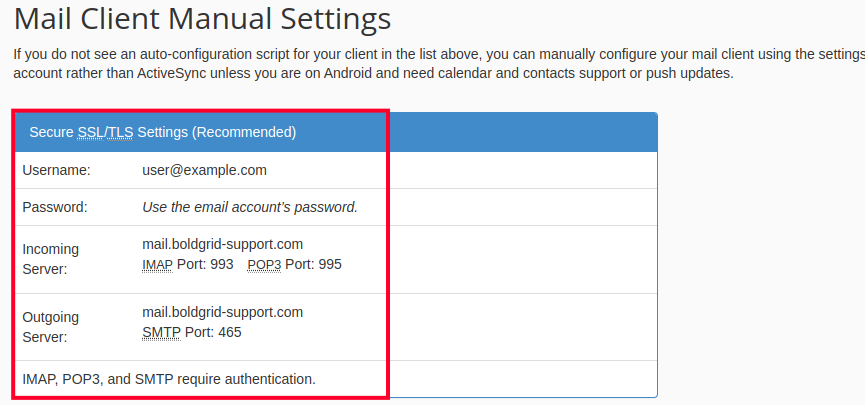865x405 pixels.
Task: Click the Secure SSL/TLS Settings panel header
Action: 335,131
